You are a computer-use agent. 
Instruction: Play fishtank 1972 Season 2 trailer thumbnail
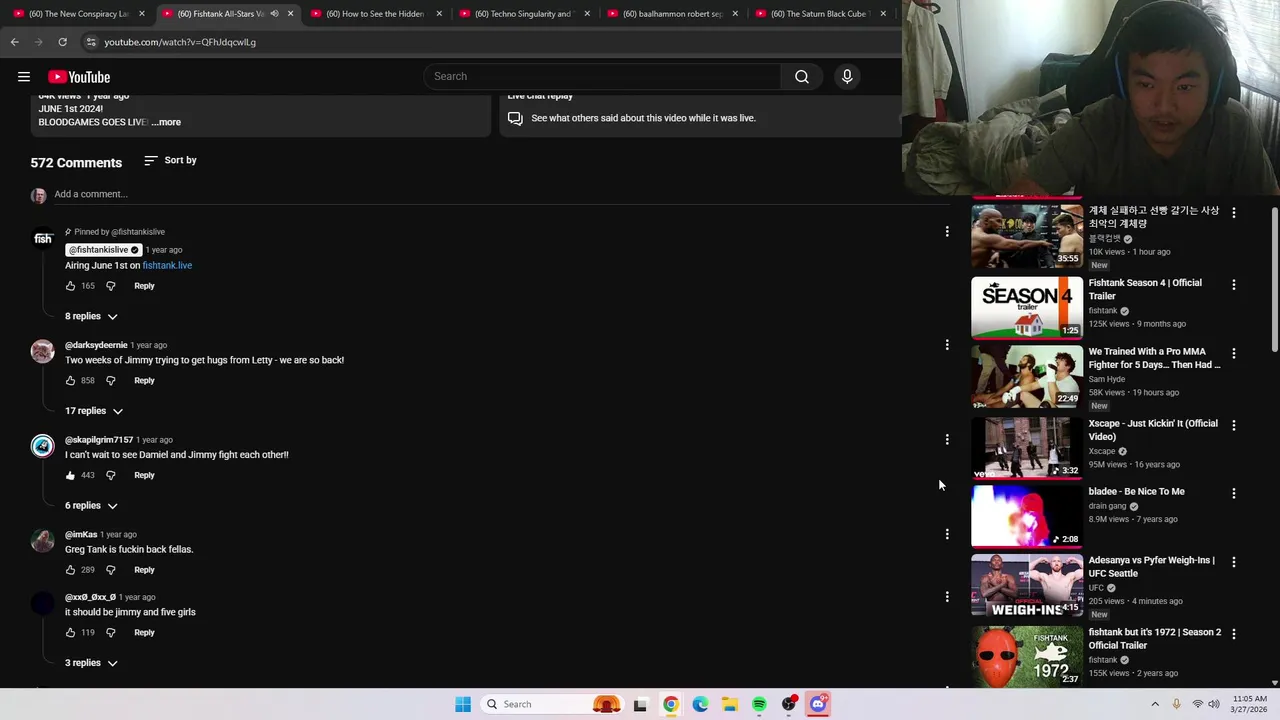point(1027,657)
